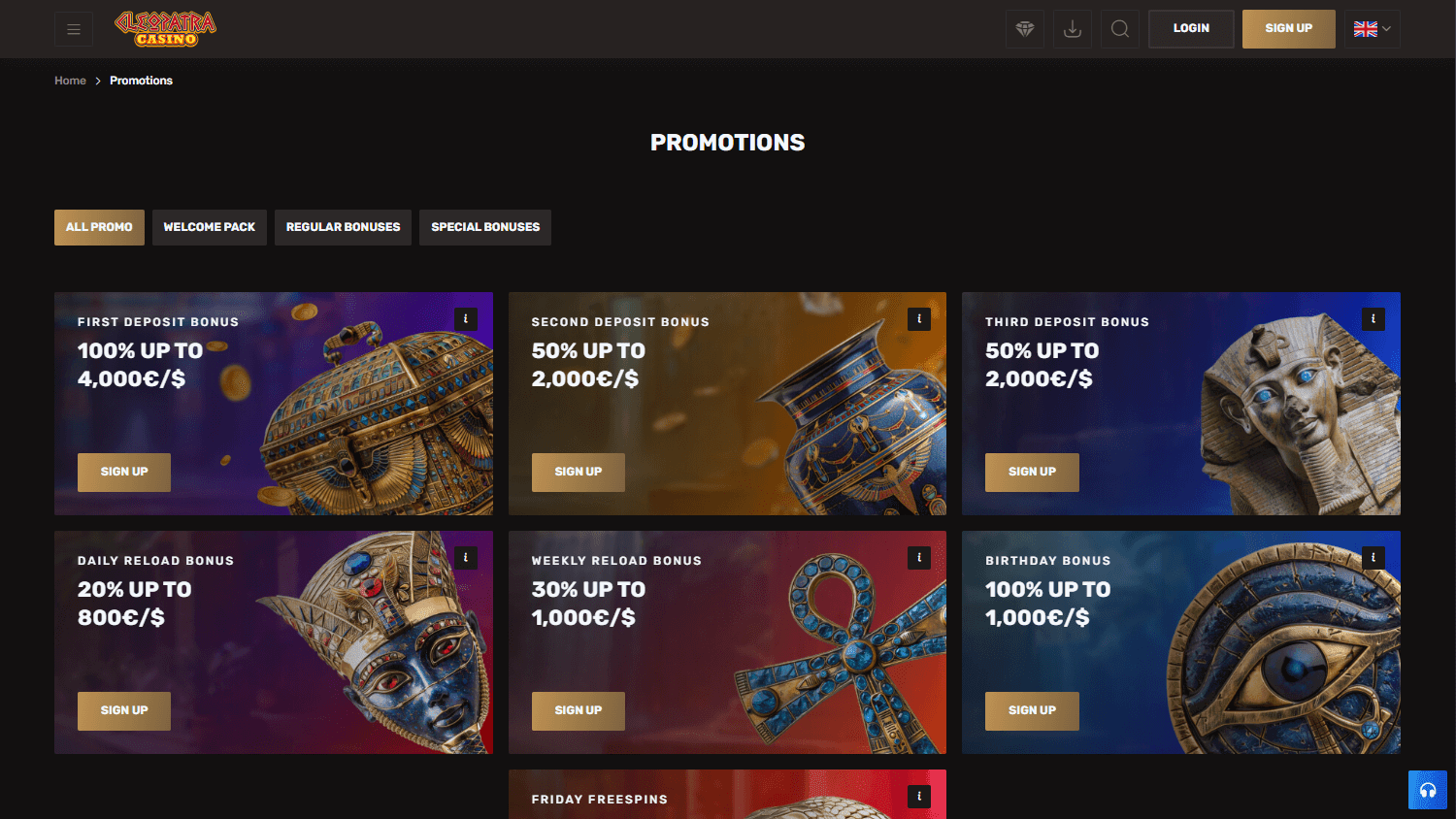Show info for Friday Freespins
The height and width of the screenshot is (819, 1456).
click(x=919, y=796)
